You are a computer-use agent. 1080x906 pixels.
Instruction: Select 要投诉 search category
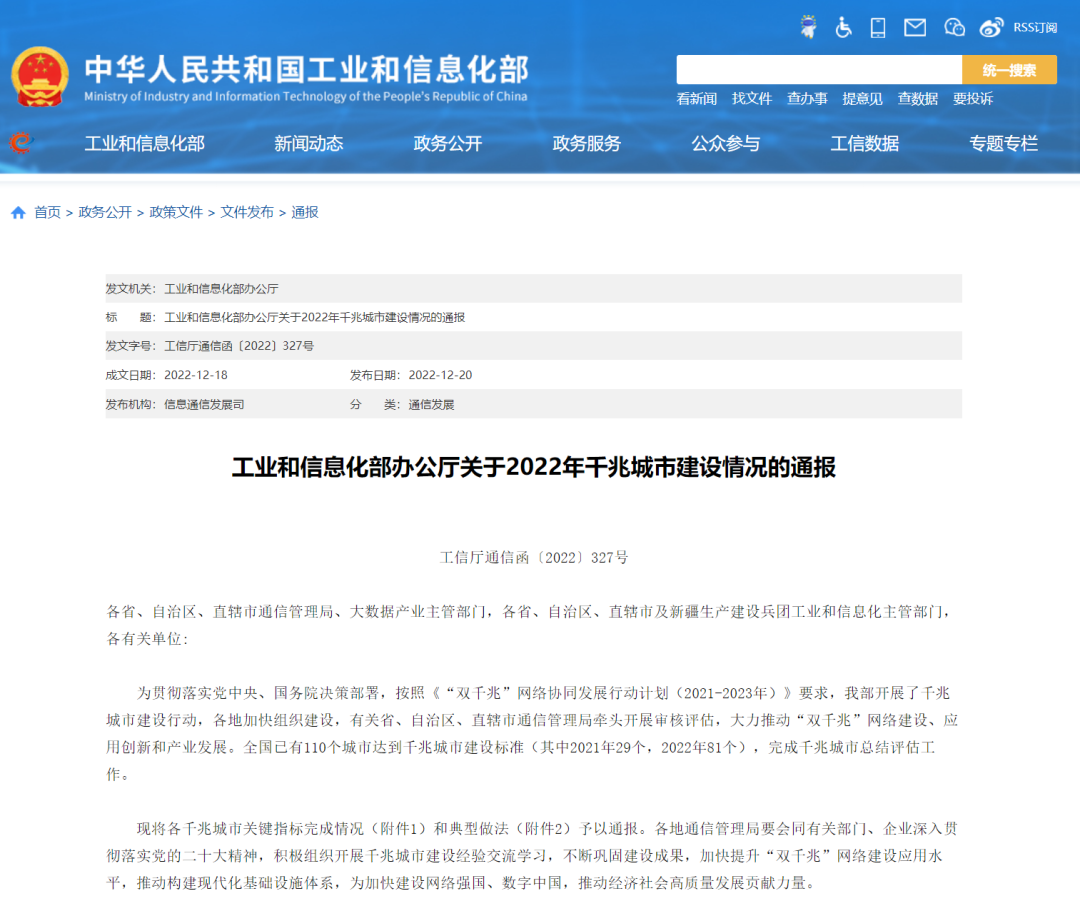coord(973,99)
